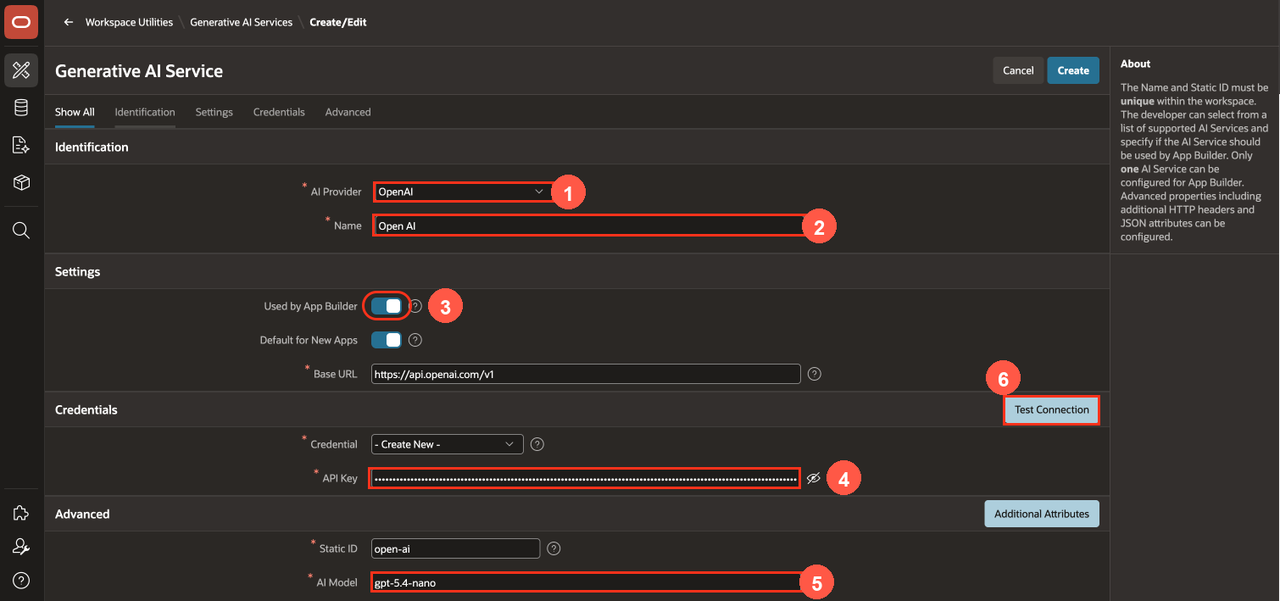Open the Help question-mark icon in the sidebar

click(x=21, y=580)
